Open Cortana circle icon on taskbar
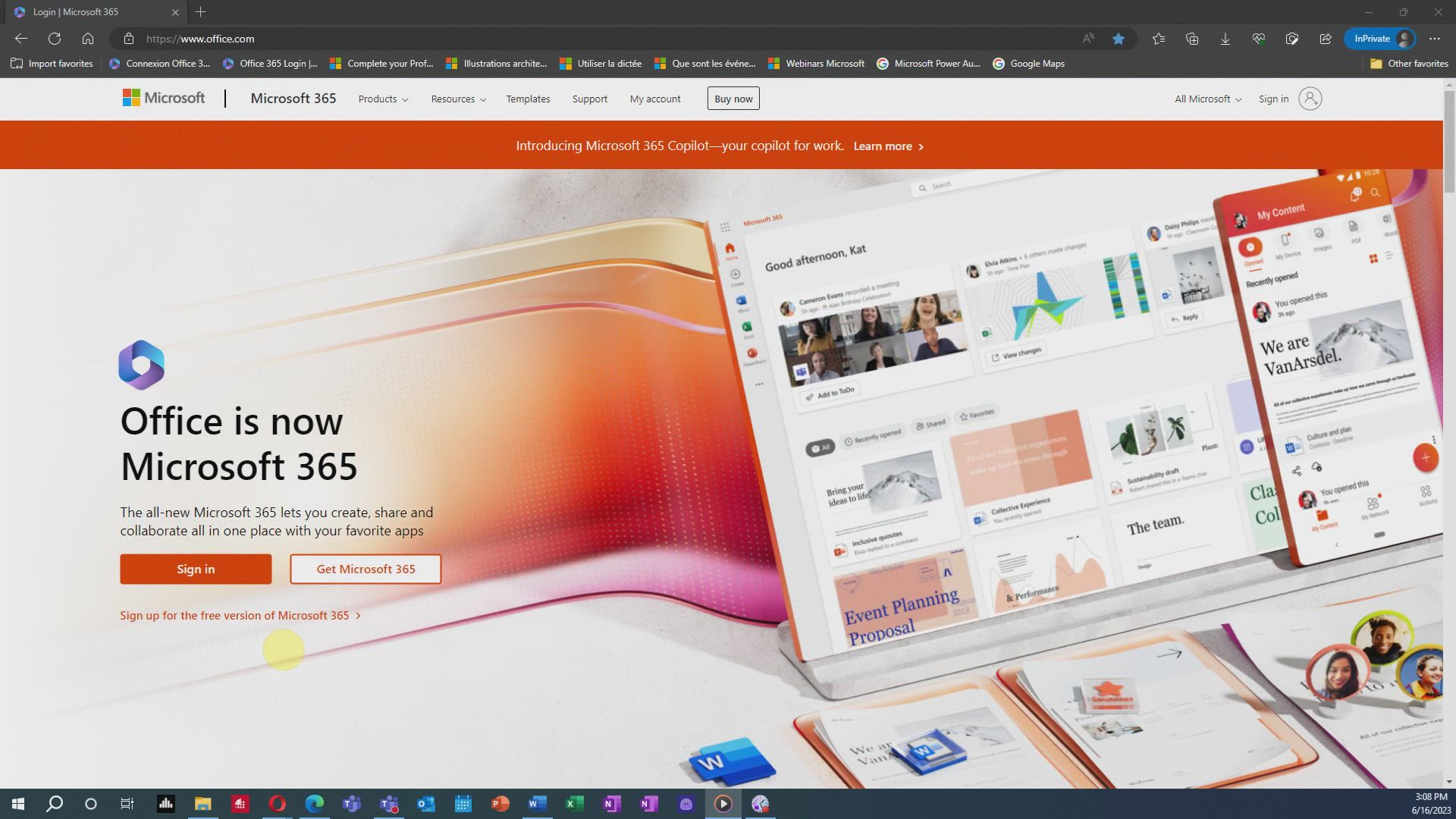Screen dimensions: 1456x819 click(x=91, y=804)
